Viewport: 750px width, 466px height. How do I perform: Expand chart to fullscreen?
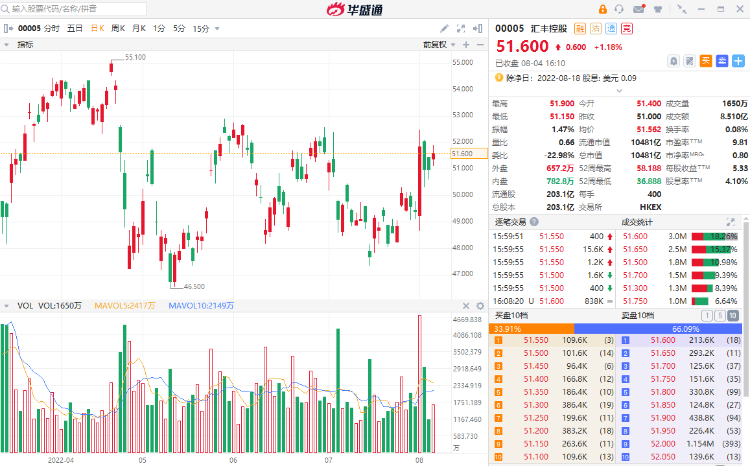pyautogui.click(x=461, y=29)
